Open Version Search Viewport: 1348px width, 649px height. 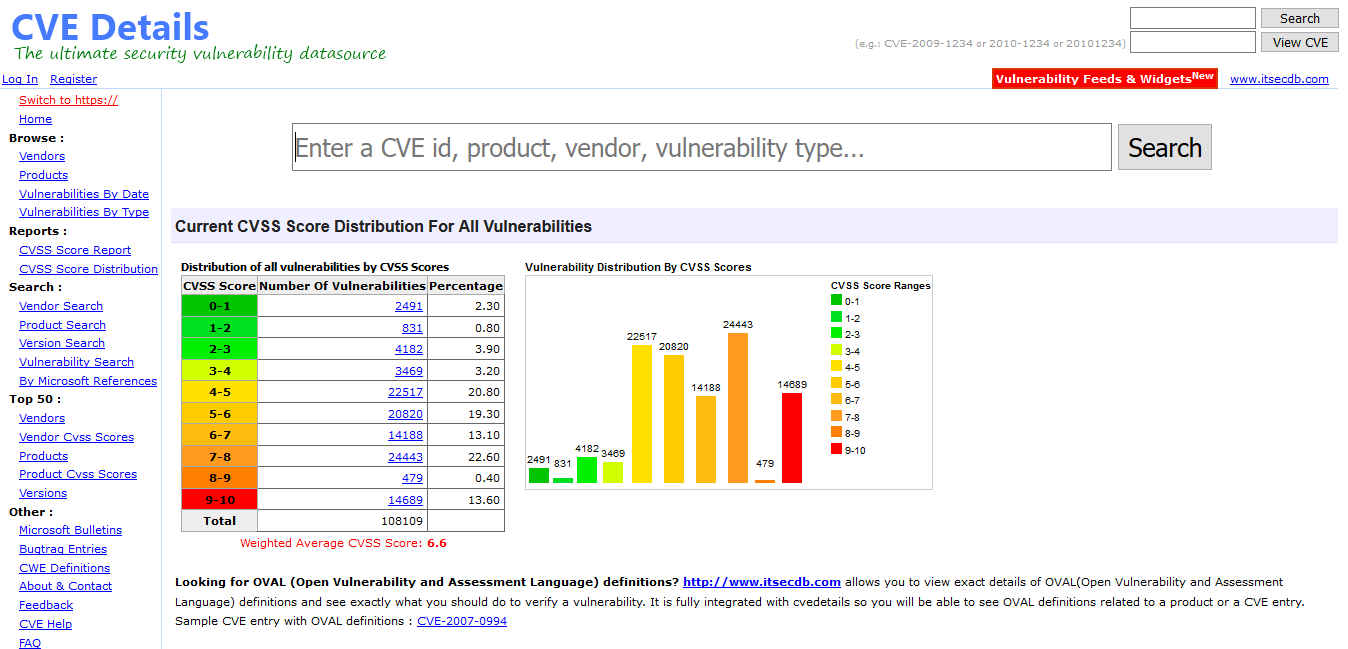pyautogui.click(x=62, y=343)
